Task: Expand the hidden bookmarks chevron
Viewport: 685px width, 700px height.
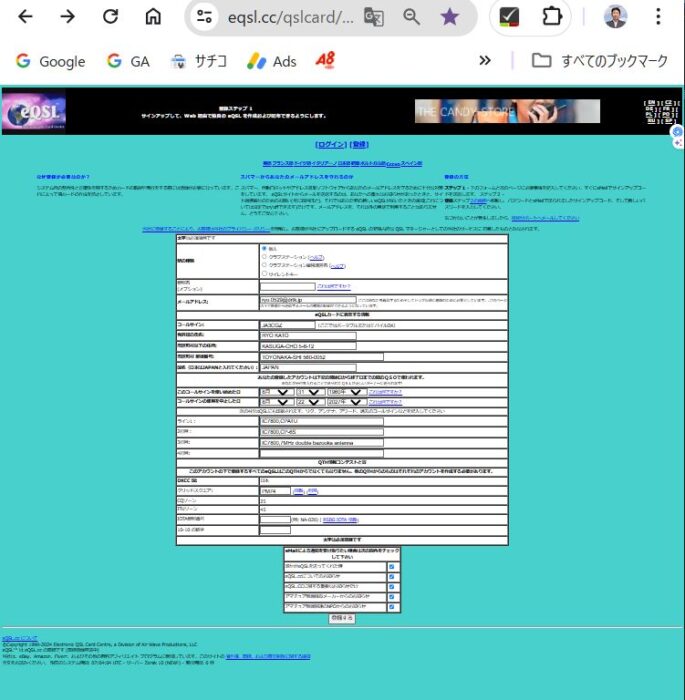Action: 485,61
